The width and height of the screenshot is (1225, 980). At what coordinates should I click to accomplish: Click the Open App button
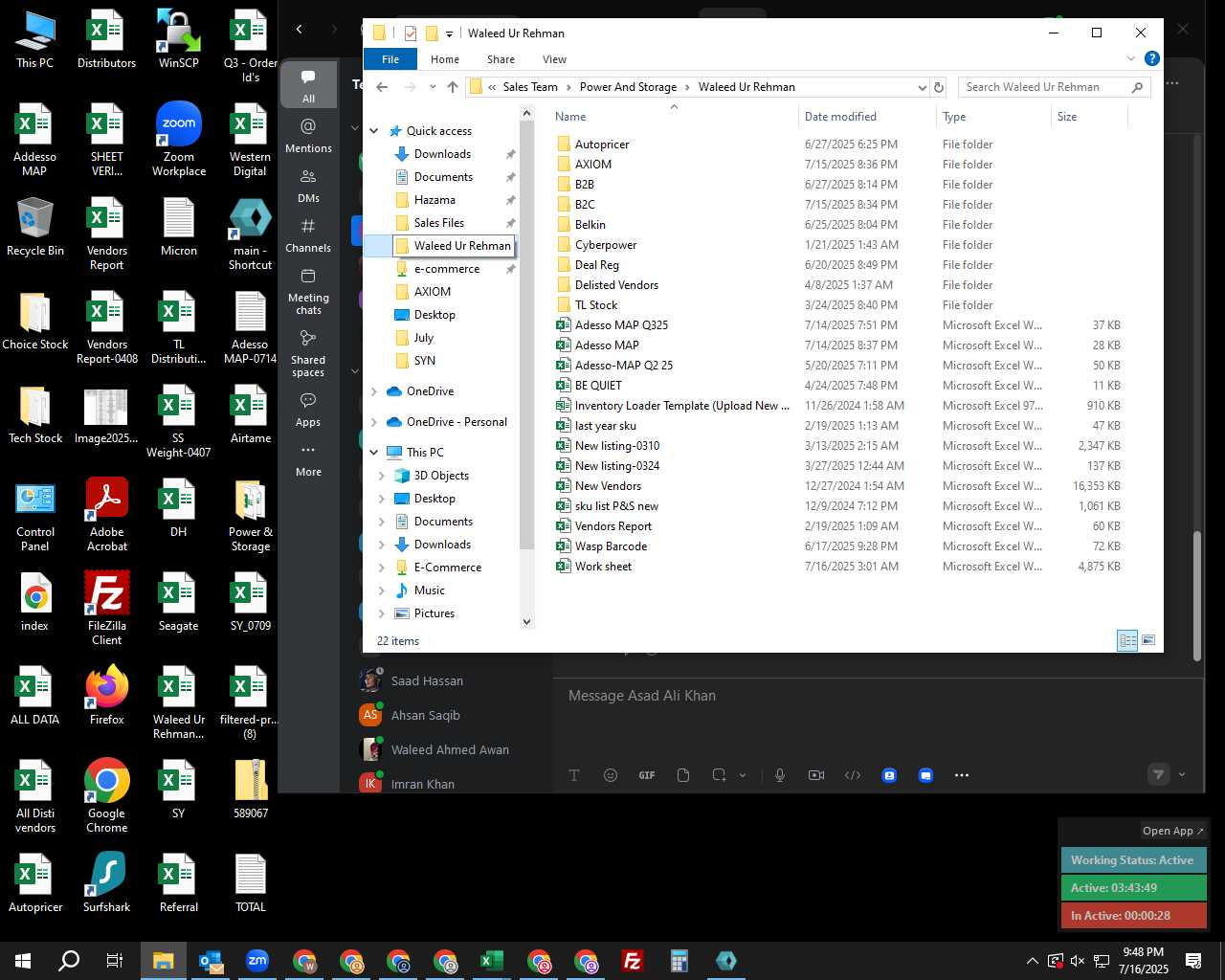pyautogui.click(x=1173, y=831)
